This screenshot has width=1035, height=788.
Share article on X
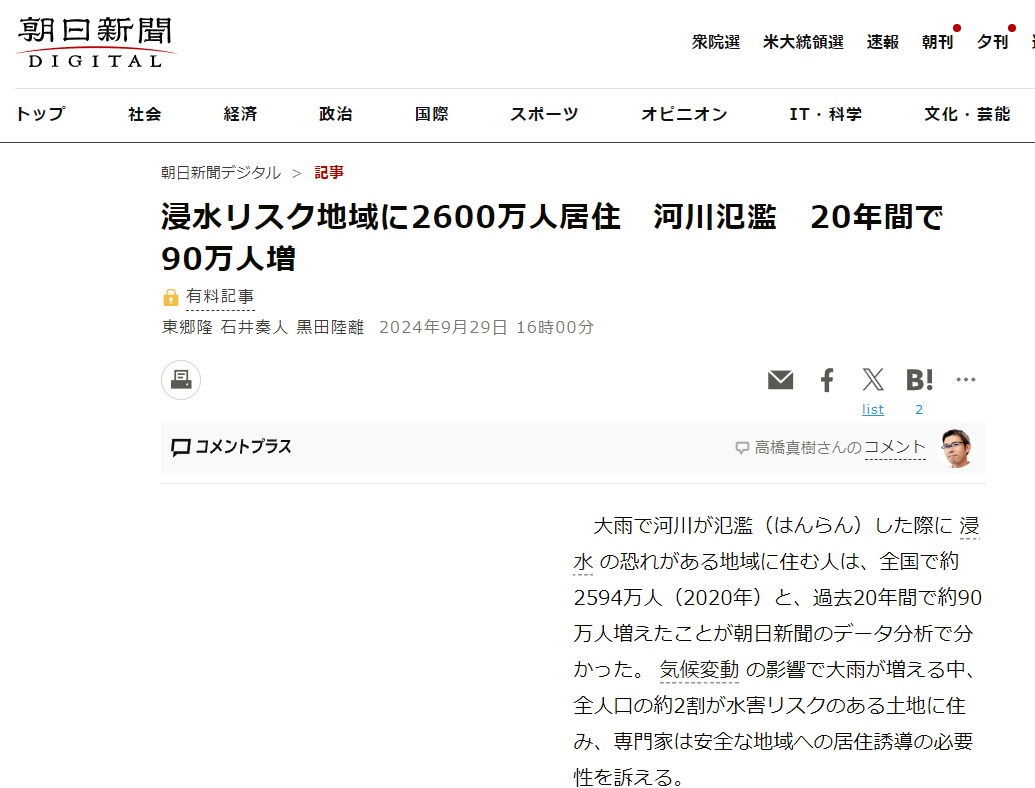[x=873, y=380]
